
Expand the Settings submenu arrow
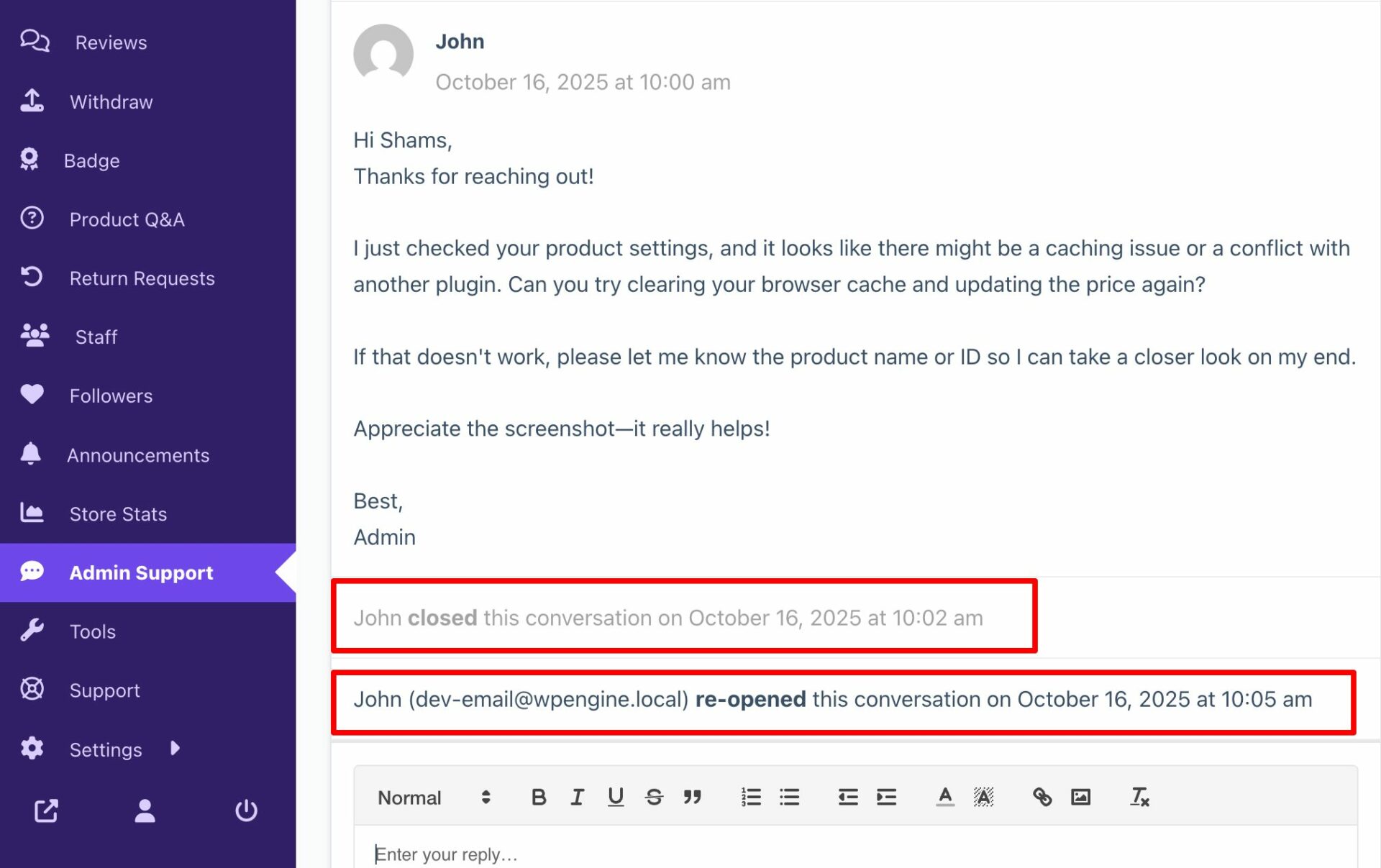pyautogui.click(x=175, y=749)
